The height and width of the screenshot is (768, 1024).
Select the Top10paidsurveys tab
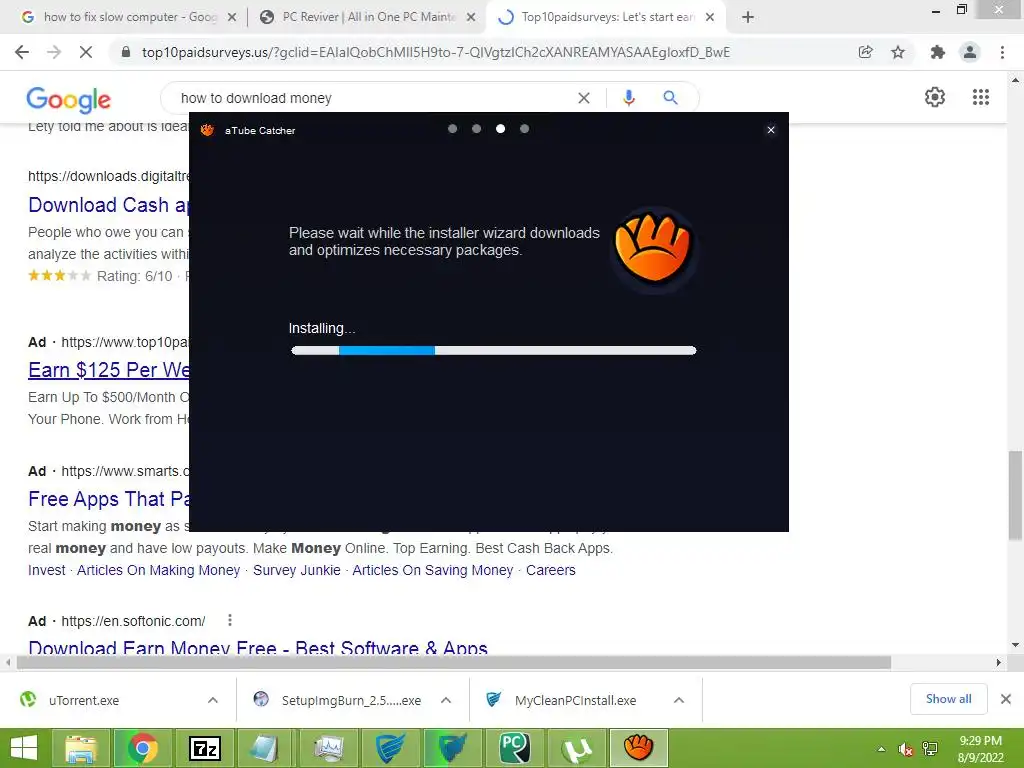[x=607, y=17]
